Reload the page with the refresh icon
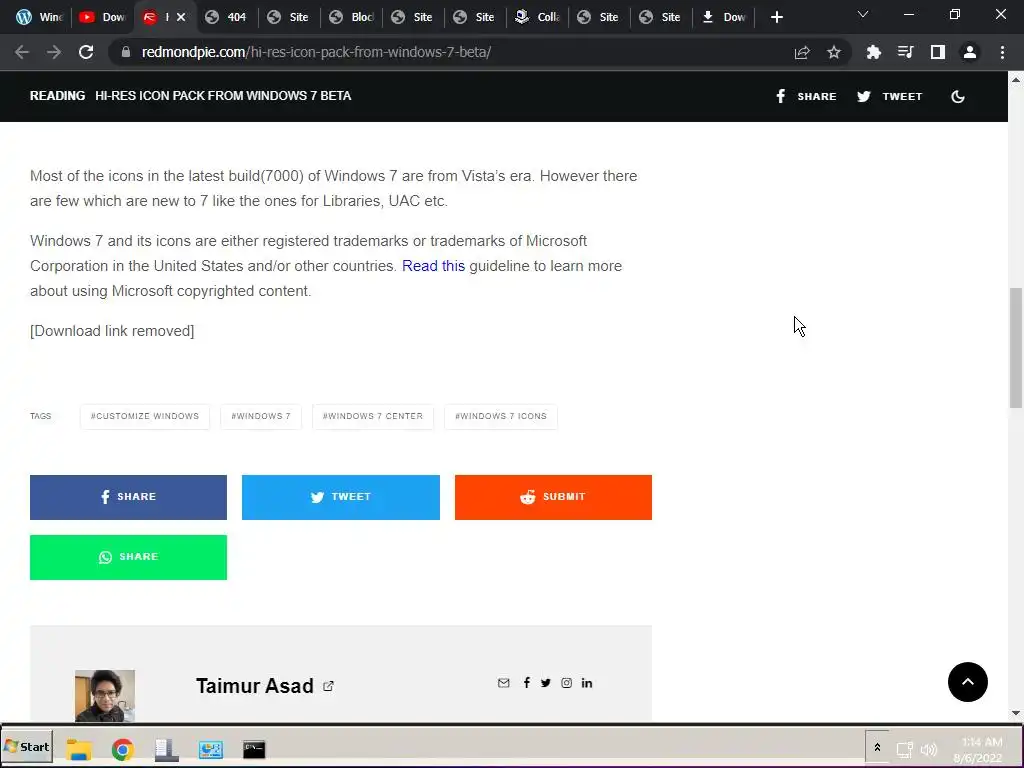 86,52
